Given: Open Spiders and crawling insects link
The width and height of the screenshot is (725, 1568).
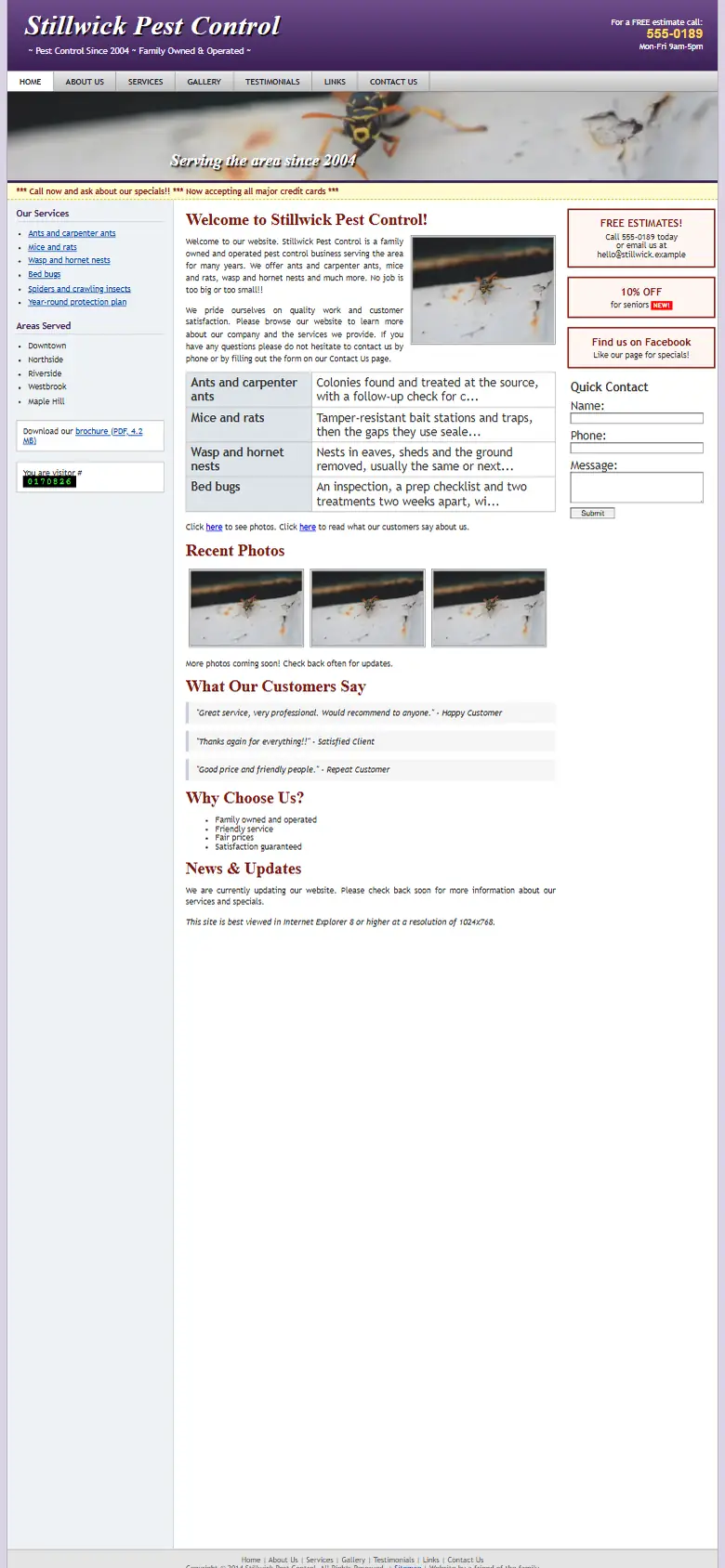Looking at the screenshot, I should tap(79, 289).
